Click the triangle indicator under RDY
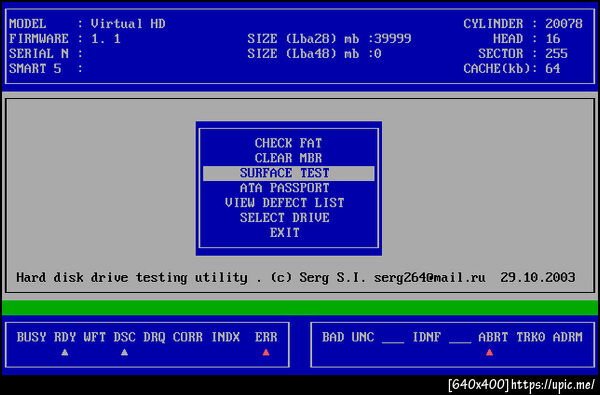 coord(65,352)
